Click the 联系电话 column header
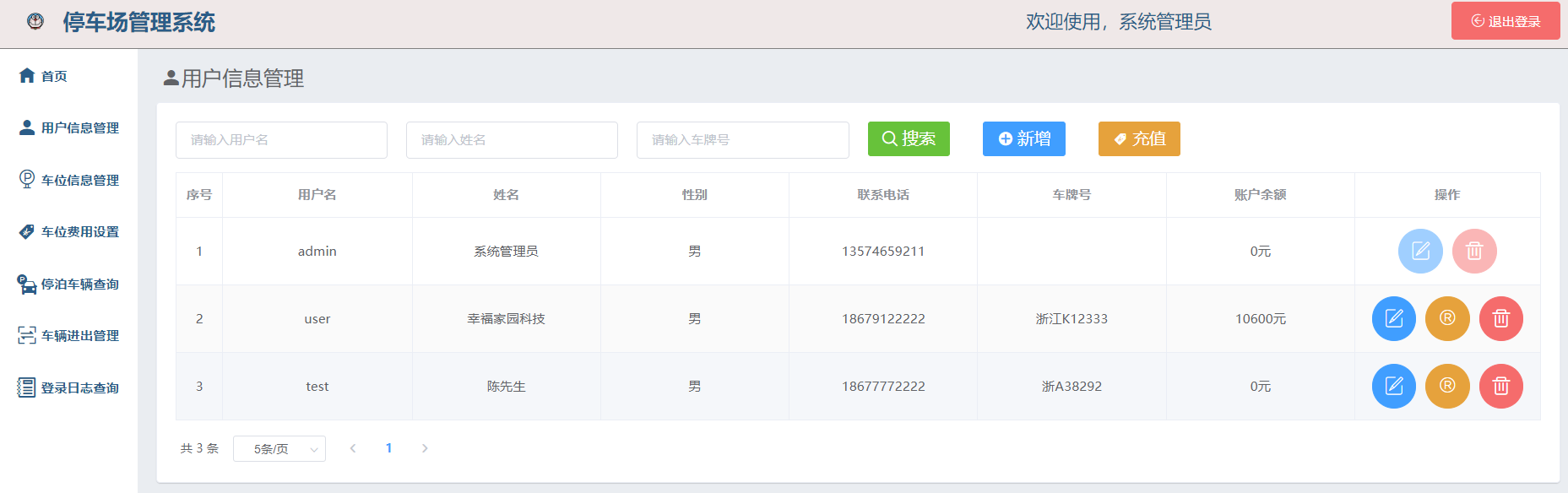Image resolution: width=1568 pixels, height=493 pixels. (883, 195)
